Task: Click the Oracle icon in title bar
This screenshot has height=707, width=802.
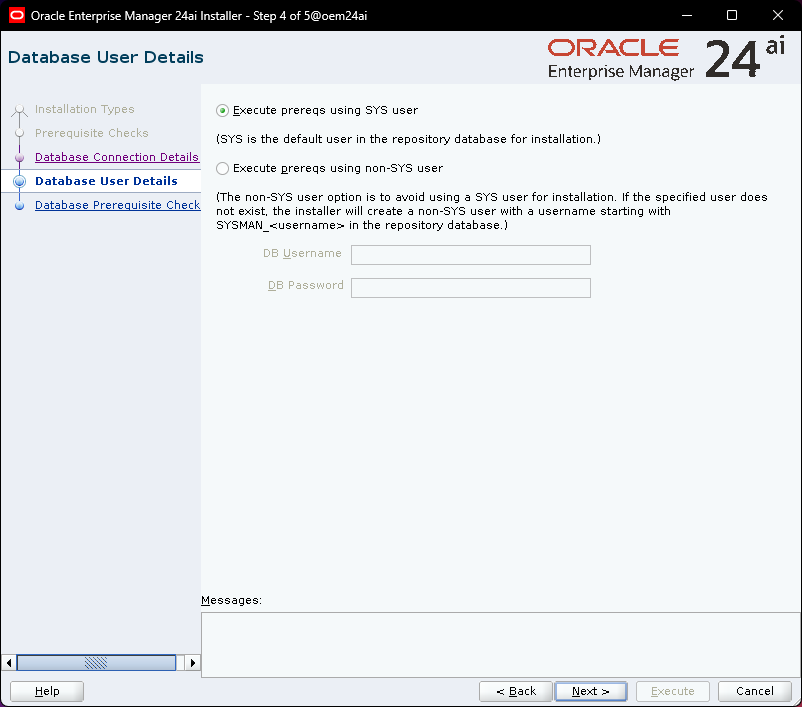Action: [16, 16]
